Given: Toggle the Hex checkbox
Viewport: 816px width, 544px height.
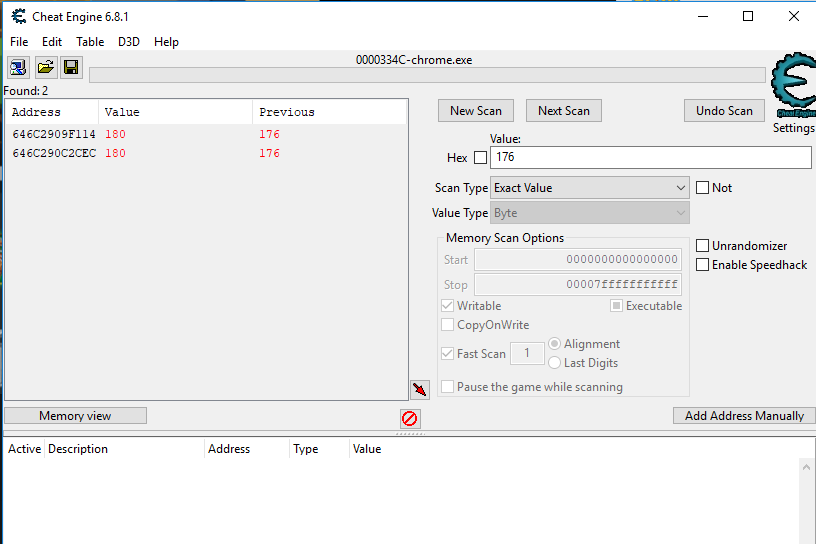Looking at the screenshot, I should (x=480, y=158).
